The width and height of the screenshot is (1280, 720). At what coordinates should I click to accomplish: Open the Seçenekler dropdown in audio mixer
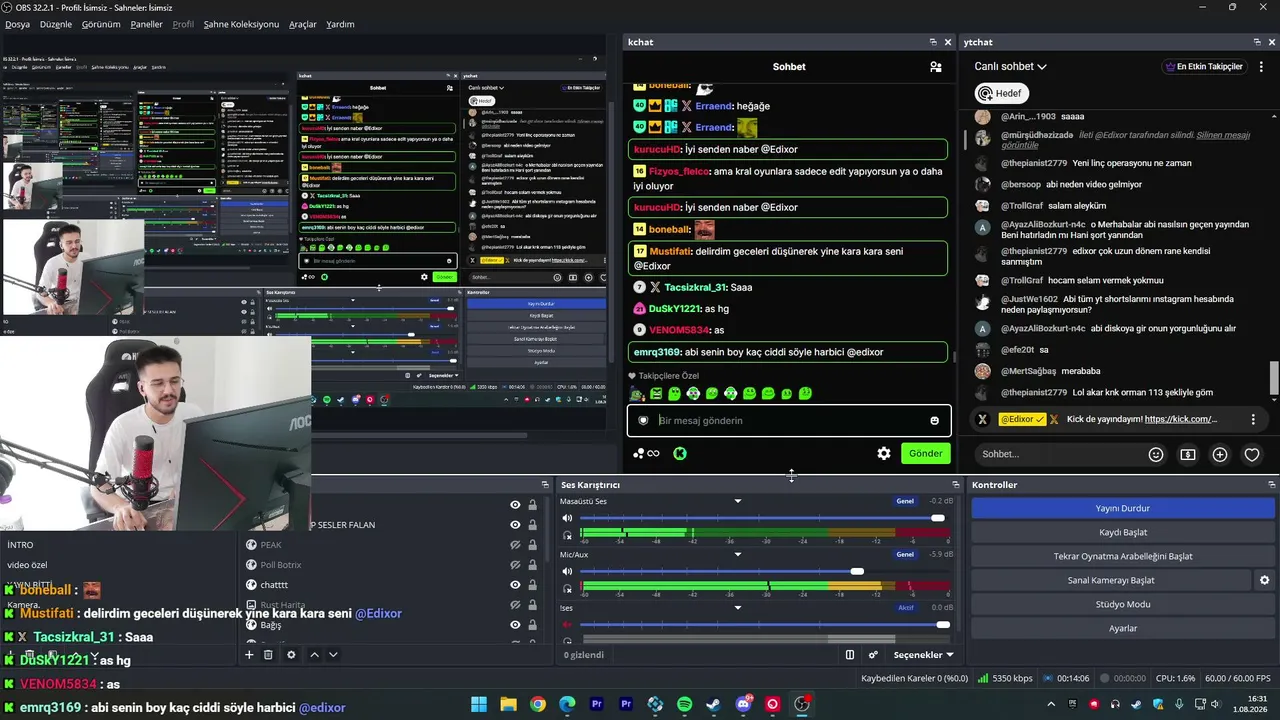point(923,655)
